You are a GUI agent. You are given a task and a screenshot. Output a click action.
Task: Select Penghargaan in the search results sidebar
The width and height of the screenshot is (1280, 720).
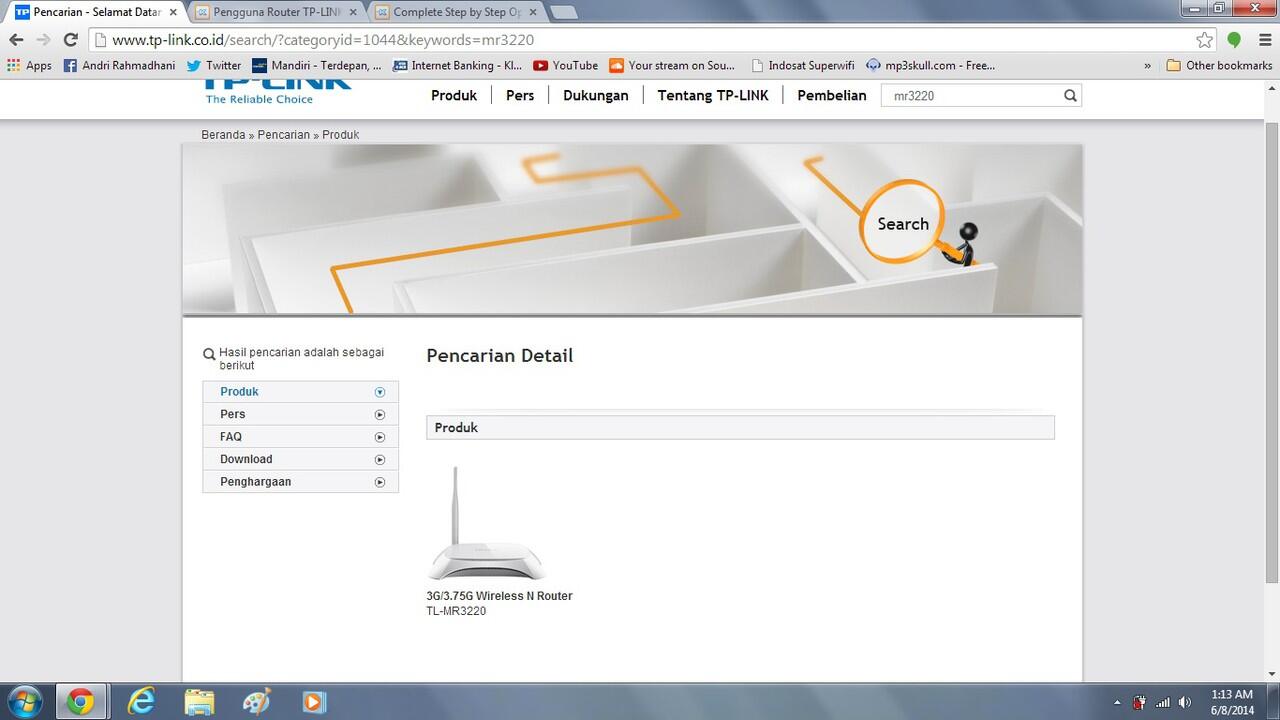tap(300, 482)
